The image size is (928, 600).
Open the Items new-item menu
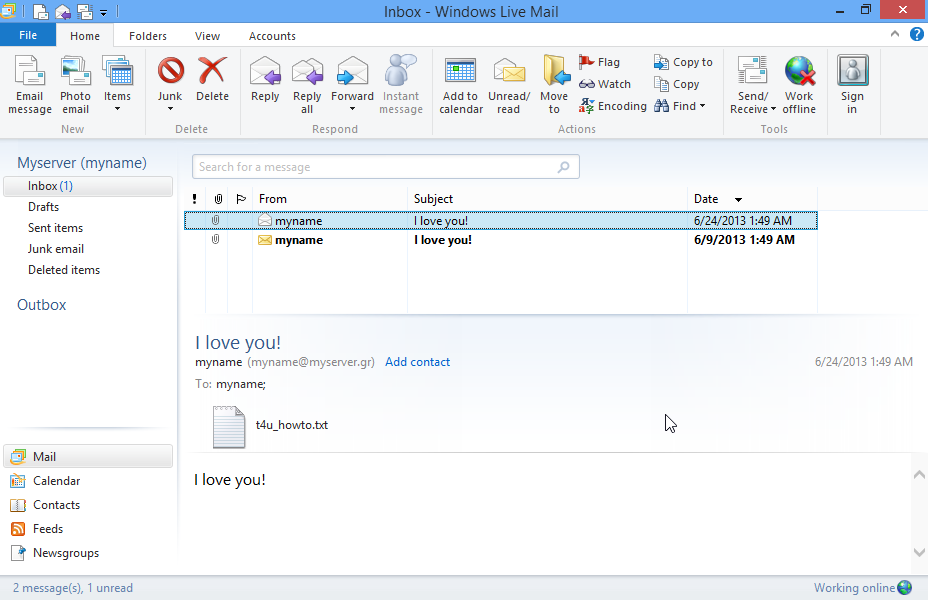(x=117, y=85)
